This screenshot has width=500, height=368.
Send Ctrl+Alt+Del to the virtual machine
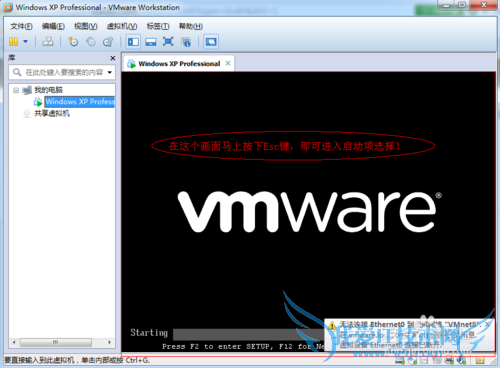(x=48, y=42)
